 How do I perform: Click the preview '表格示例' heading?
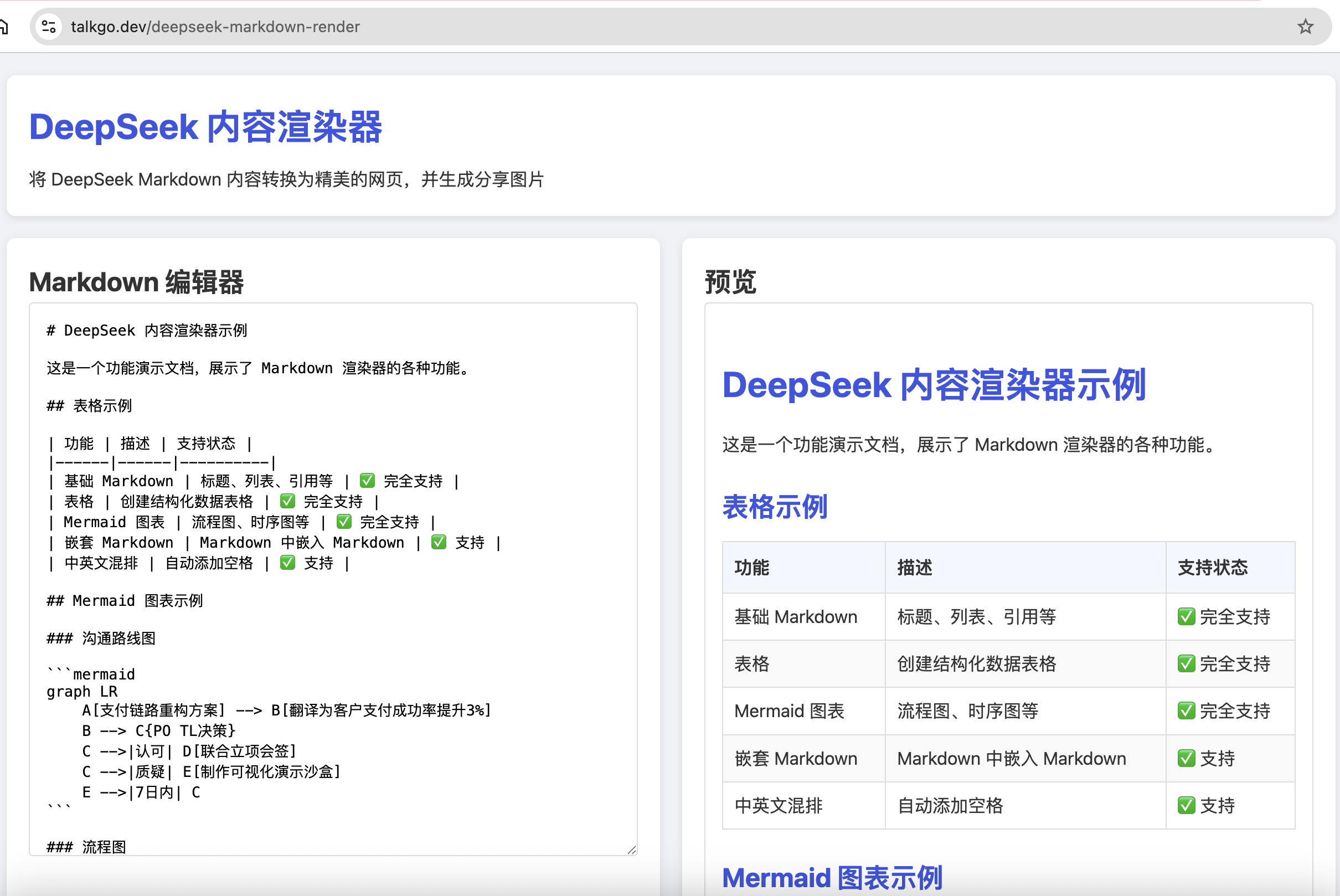pyautogui.click(x=775, y=507)
